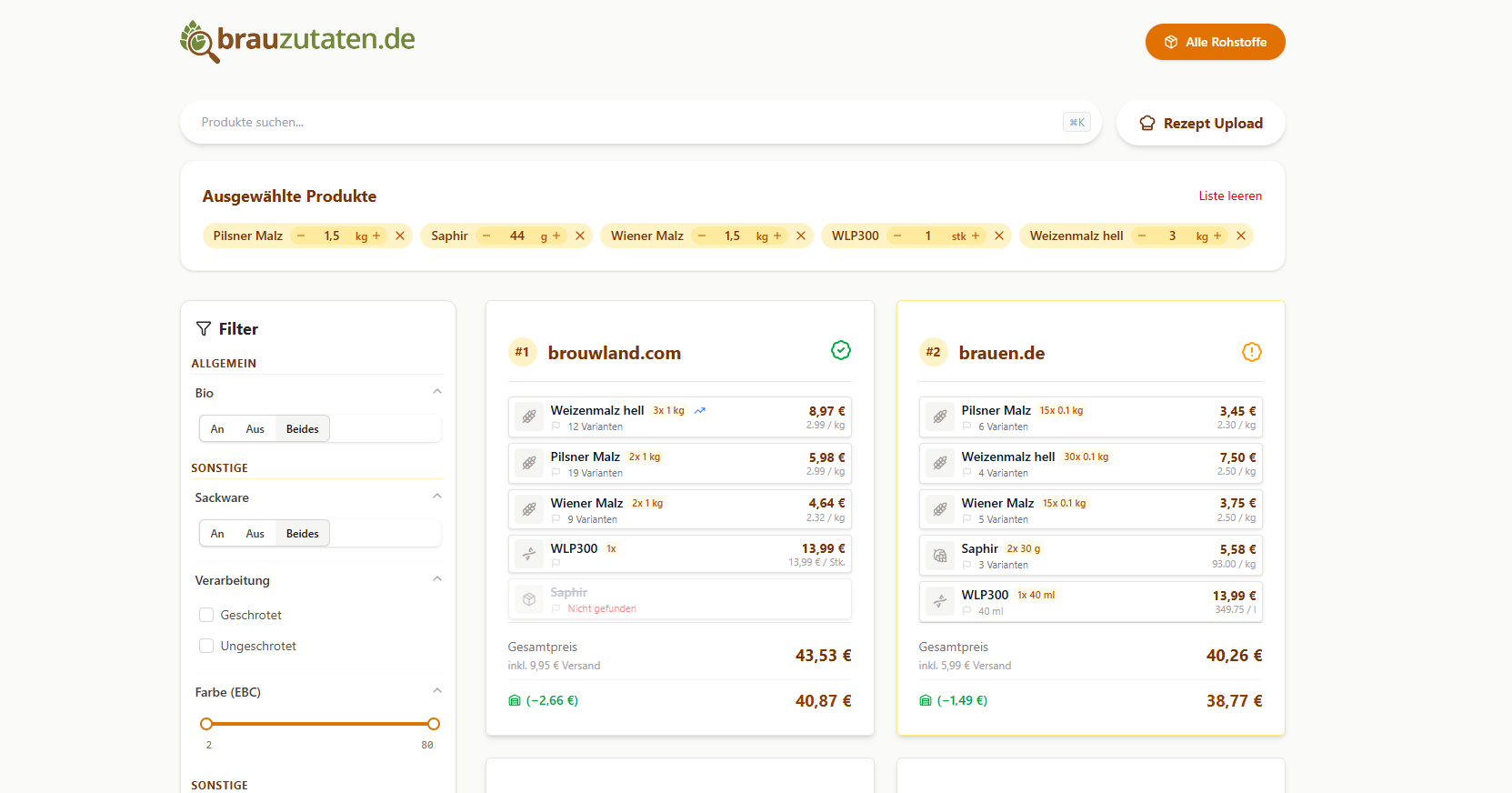Click orange warning badge on brauen.de
This screenshot has height=793, width=1512.
pos(1252,352)
